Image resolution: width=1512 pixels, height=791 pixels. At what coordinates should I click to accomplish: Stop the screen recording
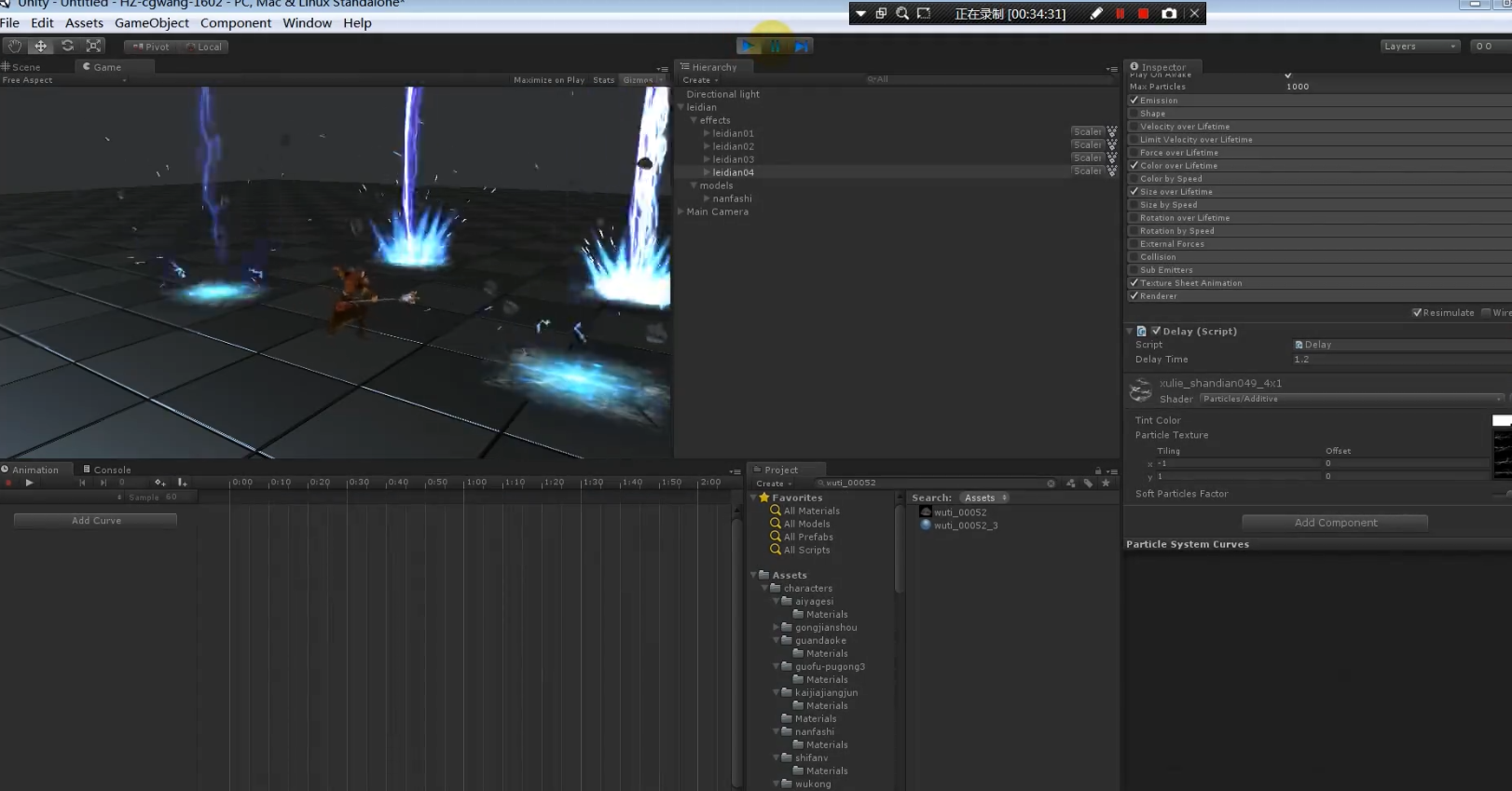click(x=1144, y=13)
